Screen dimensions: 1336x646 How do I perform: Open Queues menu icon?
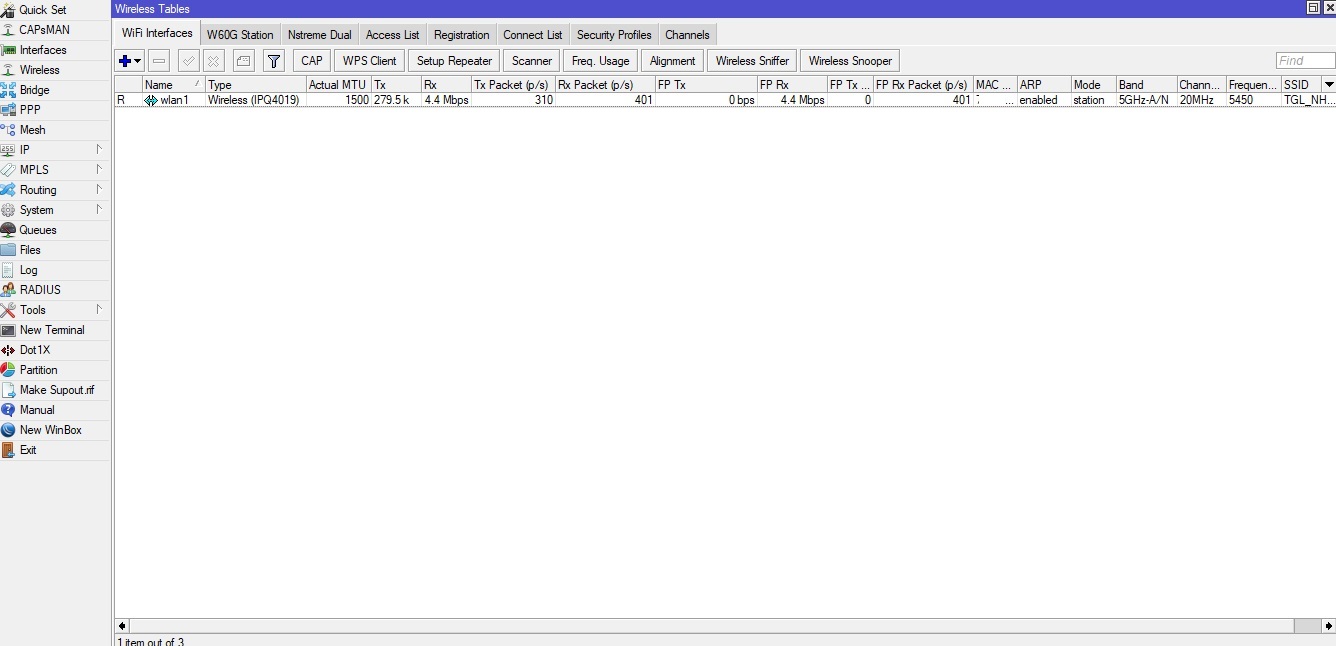coord(8,230)
